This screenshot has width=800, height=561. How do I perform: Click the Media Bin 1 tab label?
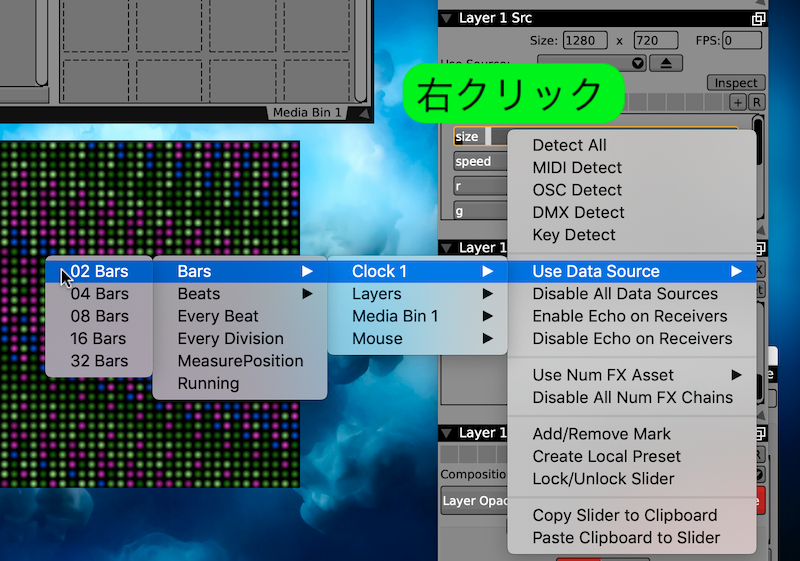[x=307, y=113]
